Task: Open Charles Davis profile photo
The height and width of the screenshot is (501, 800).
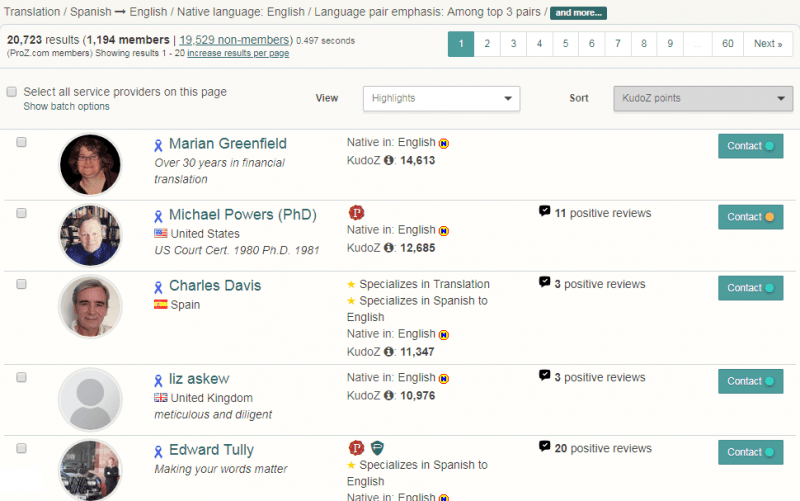Action: coord(90,306)
